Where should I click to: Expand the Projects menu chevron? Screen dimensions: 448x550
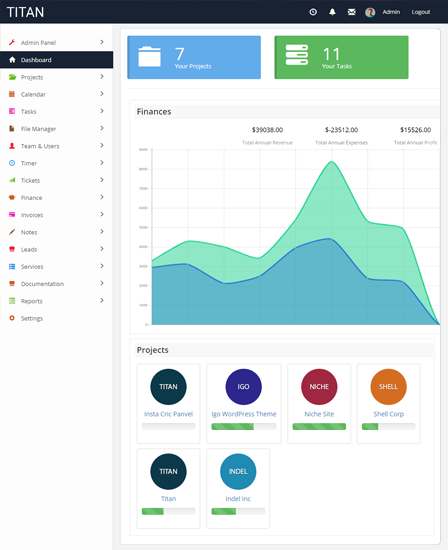click(x=102, y=76)
